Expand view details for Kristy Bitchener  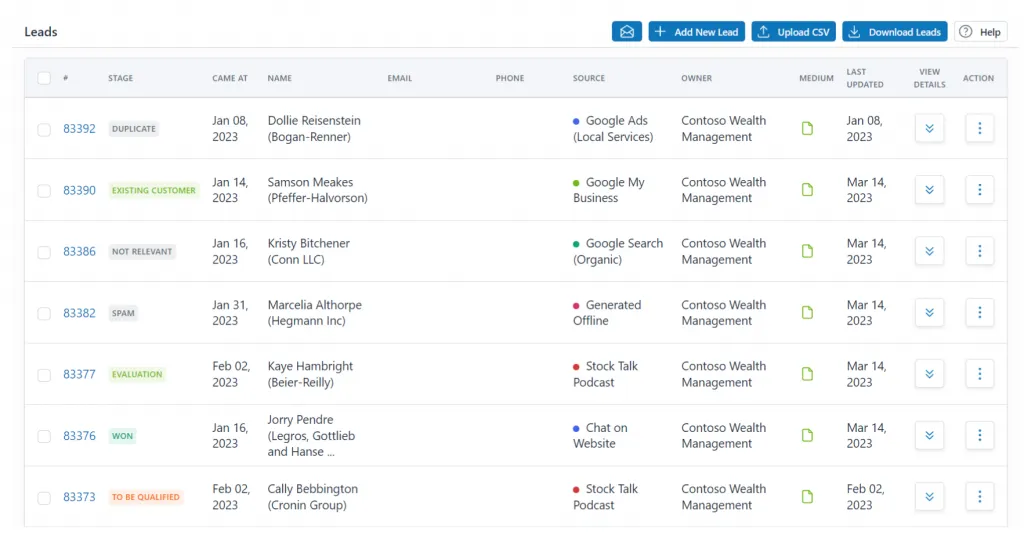[x=929, y=251]
